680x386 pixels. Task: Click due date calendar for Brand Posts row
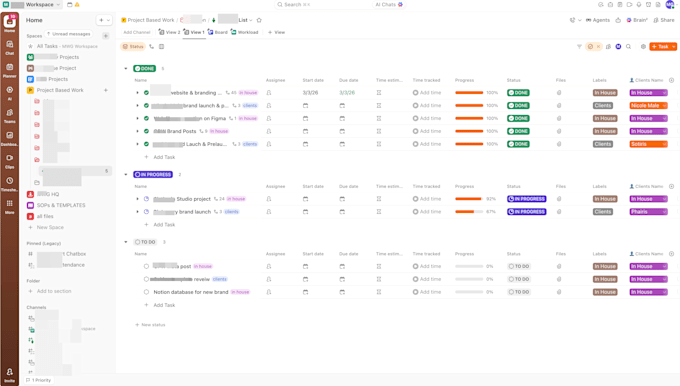[x=342, y=131]
